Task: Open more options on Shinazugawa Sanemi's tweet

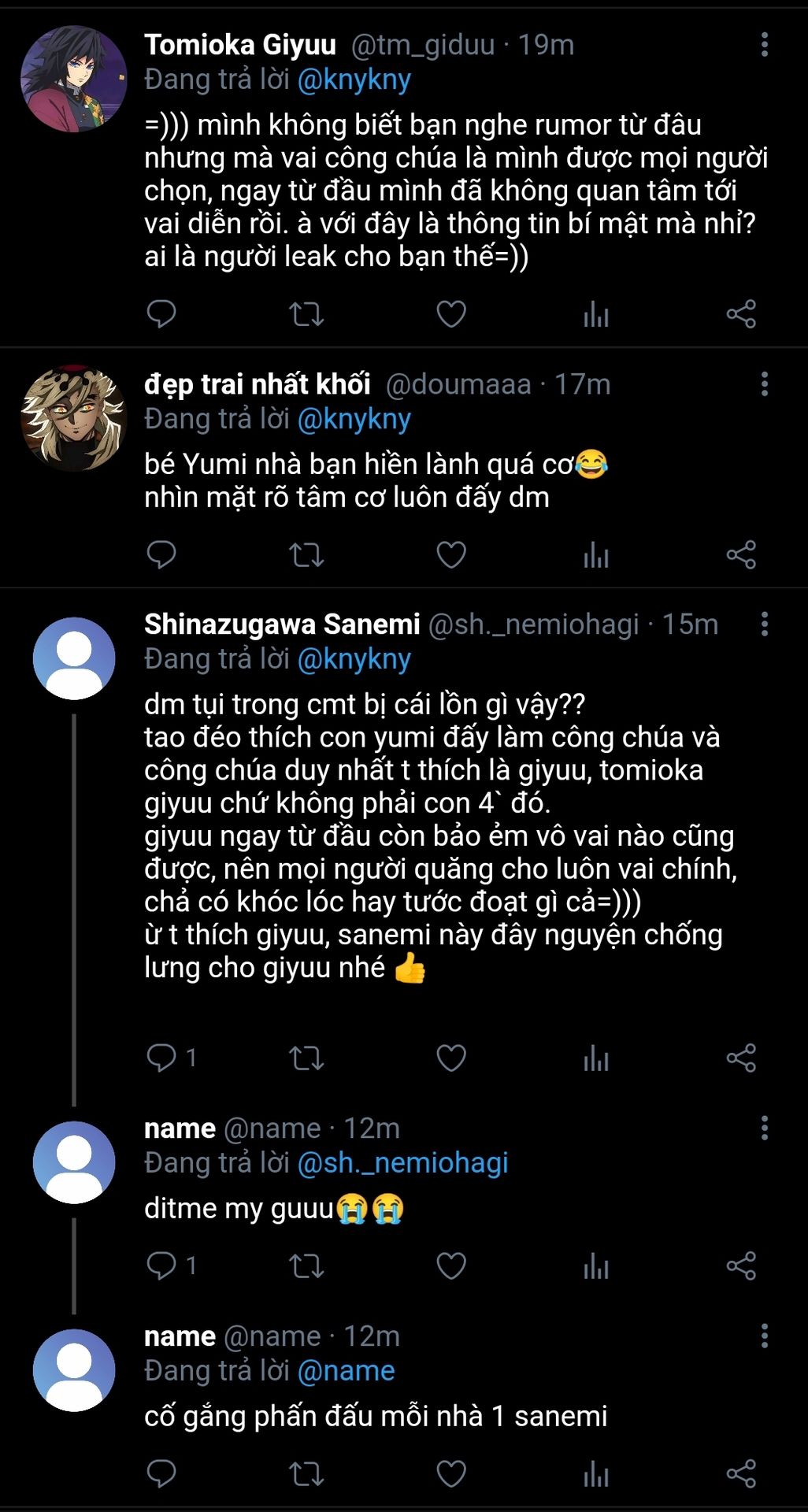Action: click(x=764, y=624)
